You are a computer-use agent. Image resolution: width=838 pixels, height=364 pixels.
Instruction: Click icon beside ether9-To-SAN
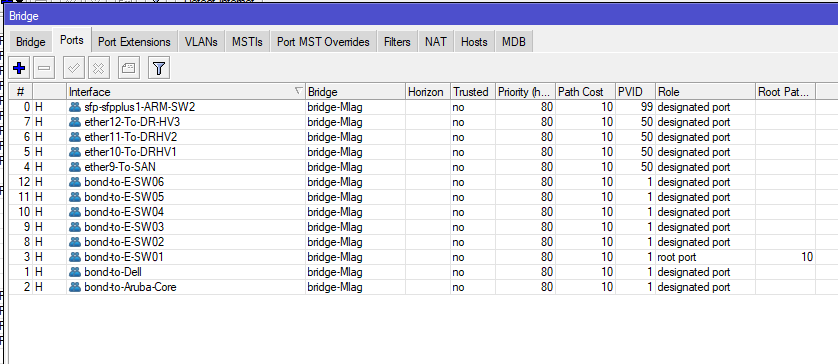tap(75, 167)
